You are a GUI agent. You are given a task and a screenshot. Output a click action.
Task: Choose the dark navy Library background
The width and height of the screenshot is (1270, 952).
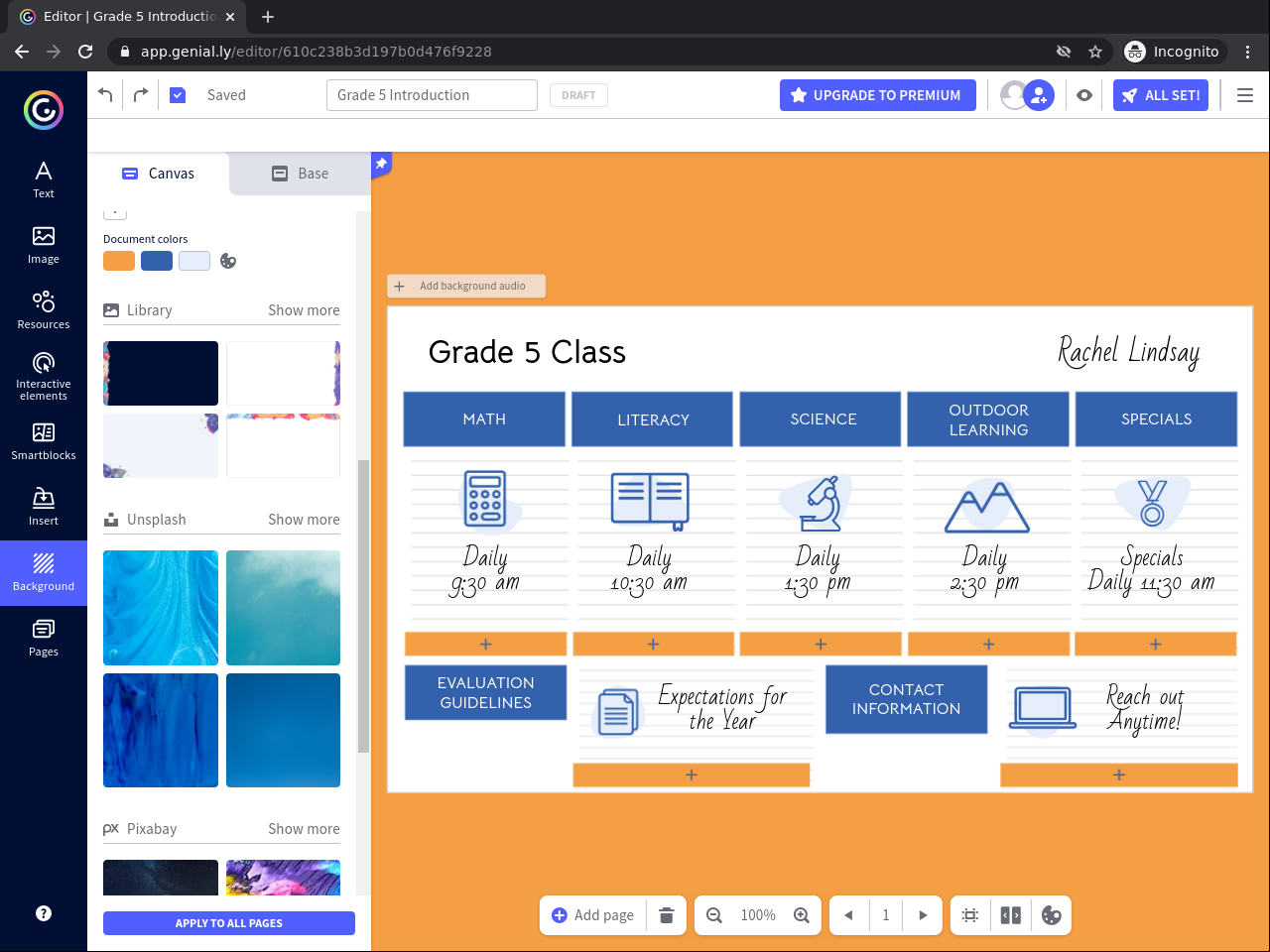point(161,373)
